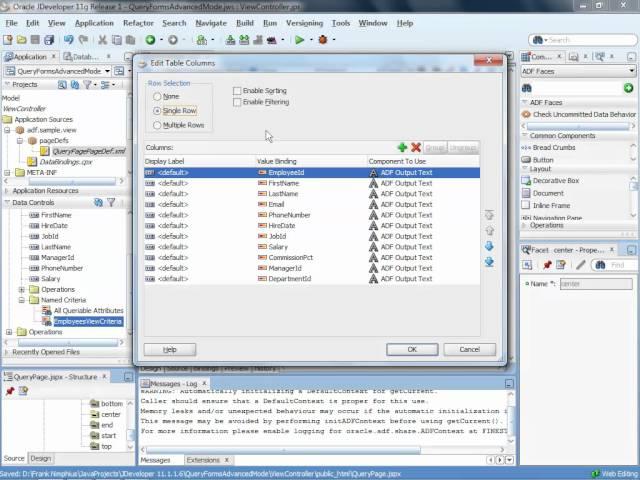
Task: Open the Versioning menu
Action: coord(304,23)
